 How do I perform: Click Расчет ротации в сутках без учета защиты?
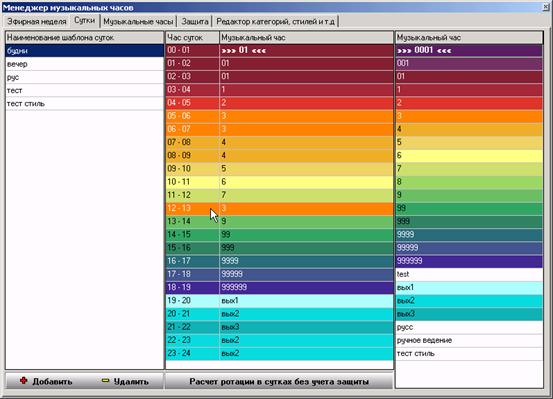(279, 381)
